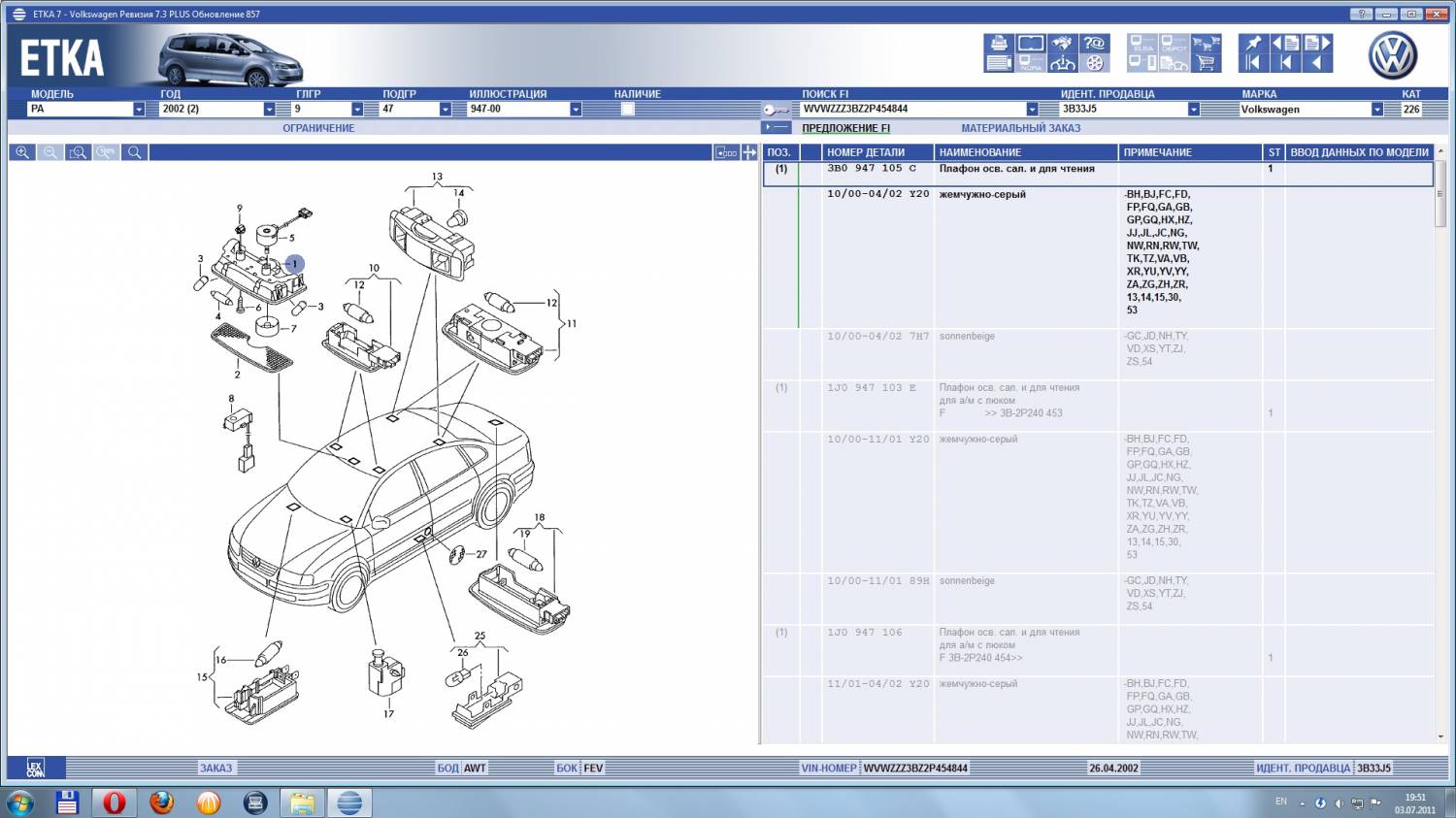
Task: Click the single shopping cart icon
Action: point(1207,63)
